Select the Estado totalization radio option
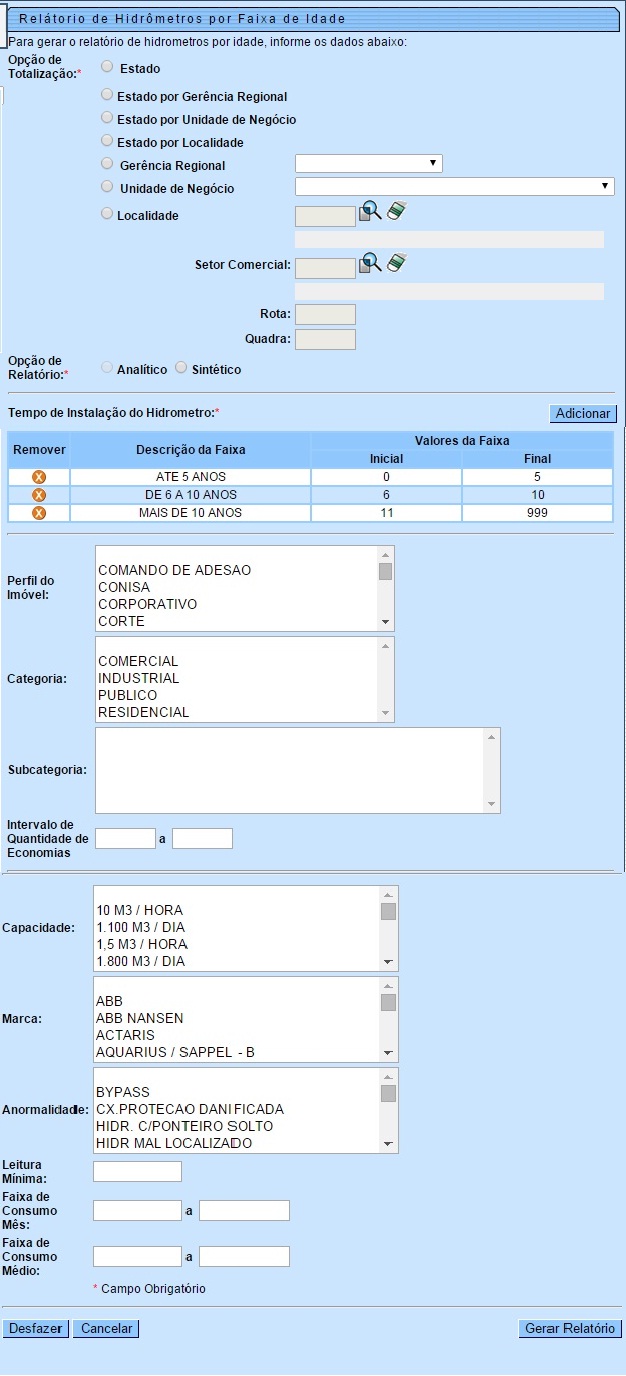Screen dimensions: 626x1376 pos(107,67)
